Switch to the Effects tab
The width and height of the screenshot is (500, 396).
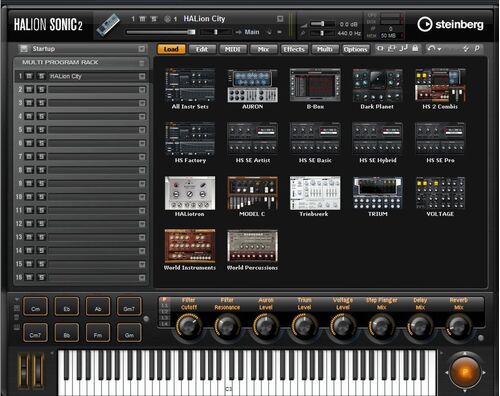point(294,49)
